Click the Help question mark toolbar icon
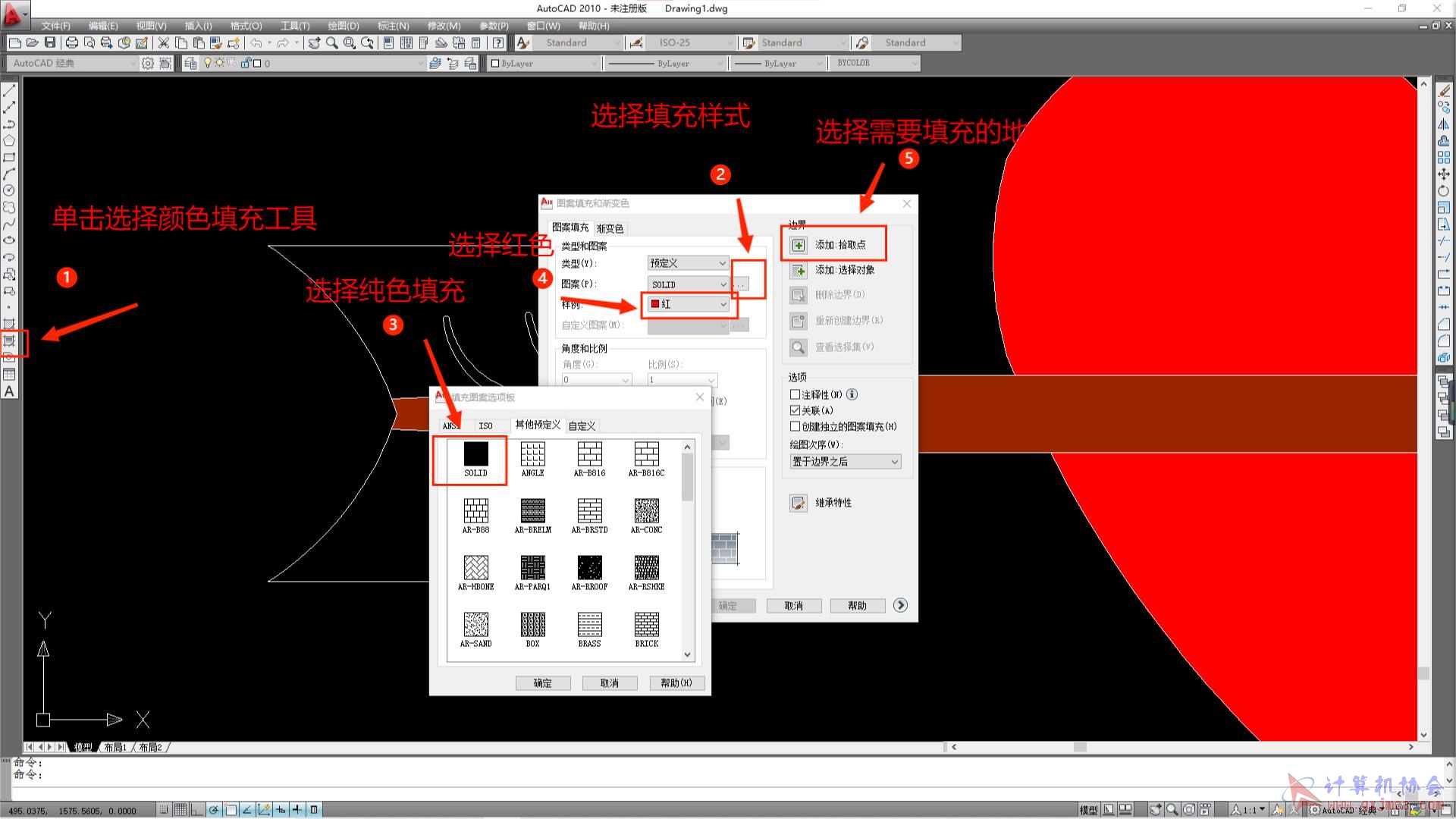 [x=498, y=42]
